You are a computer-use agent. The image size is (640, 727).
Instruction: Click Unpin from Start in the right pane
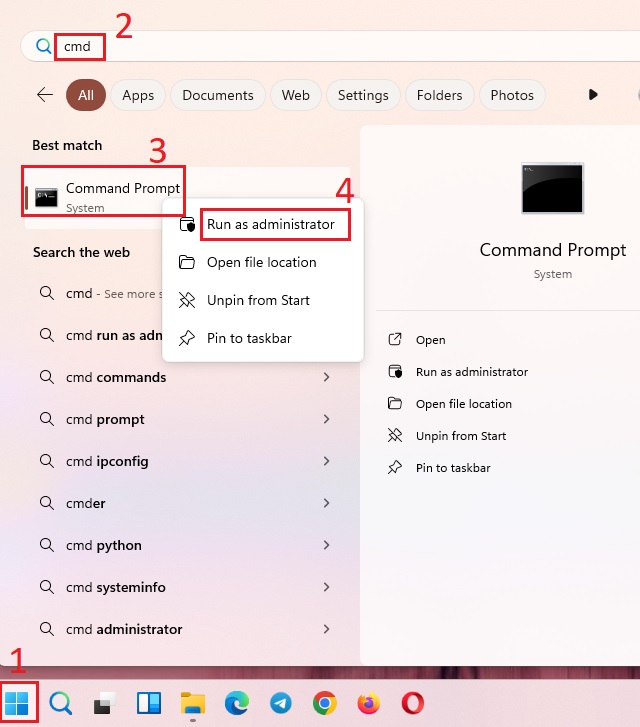(461, 436)
